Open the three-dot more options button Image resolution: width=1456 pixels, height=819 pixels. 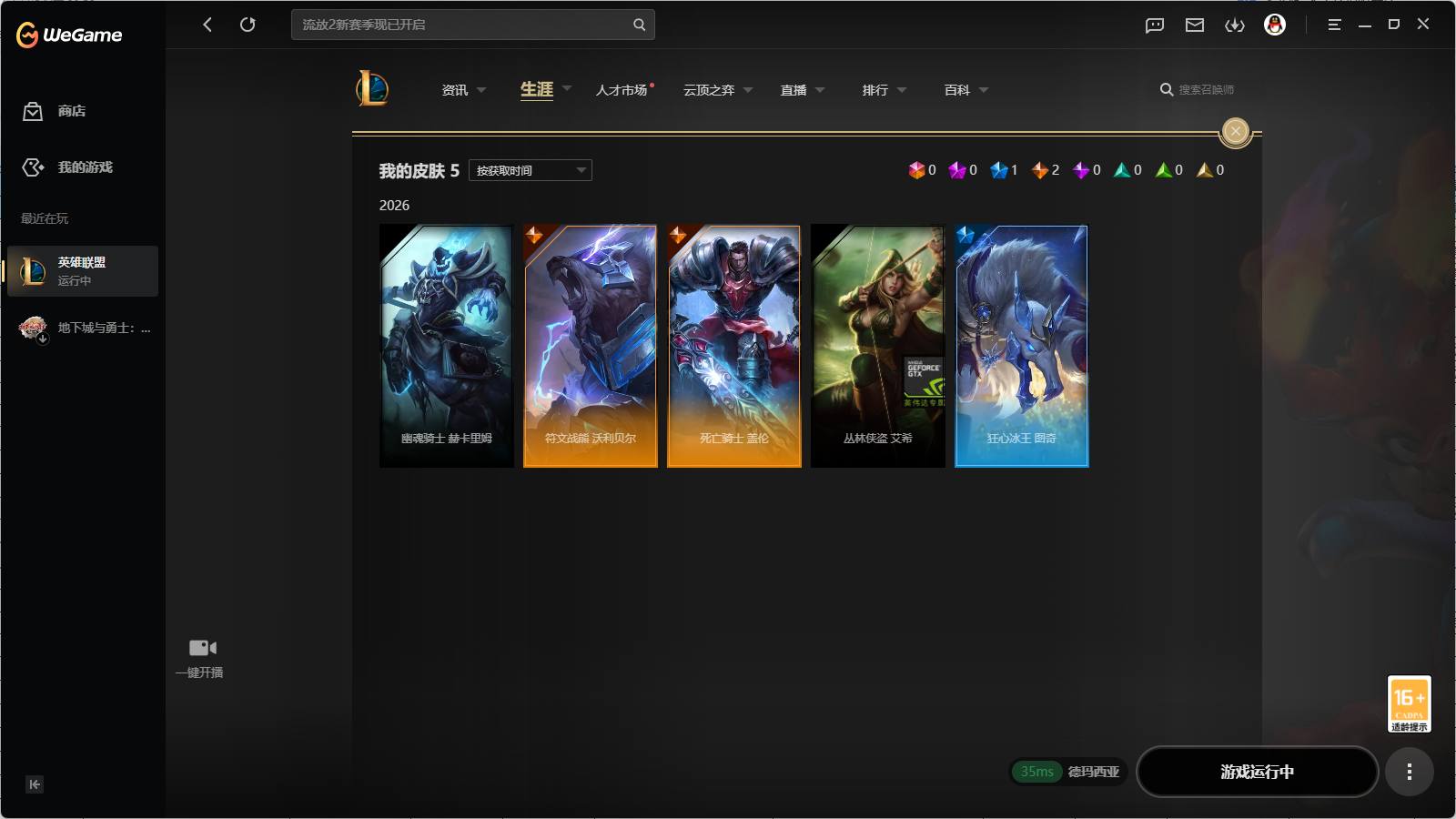pos(1410,772)
